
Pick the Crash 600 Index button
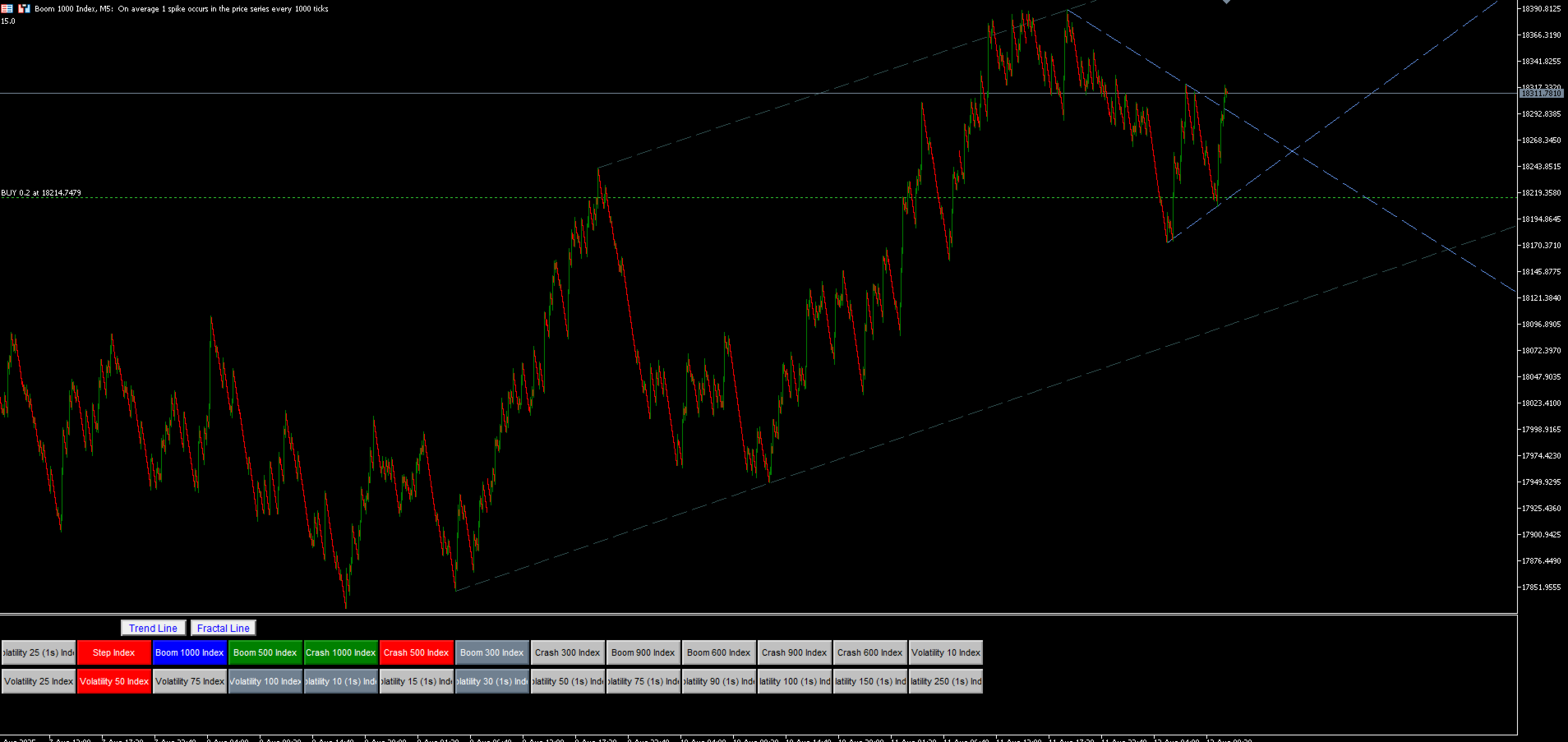870,652
